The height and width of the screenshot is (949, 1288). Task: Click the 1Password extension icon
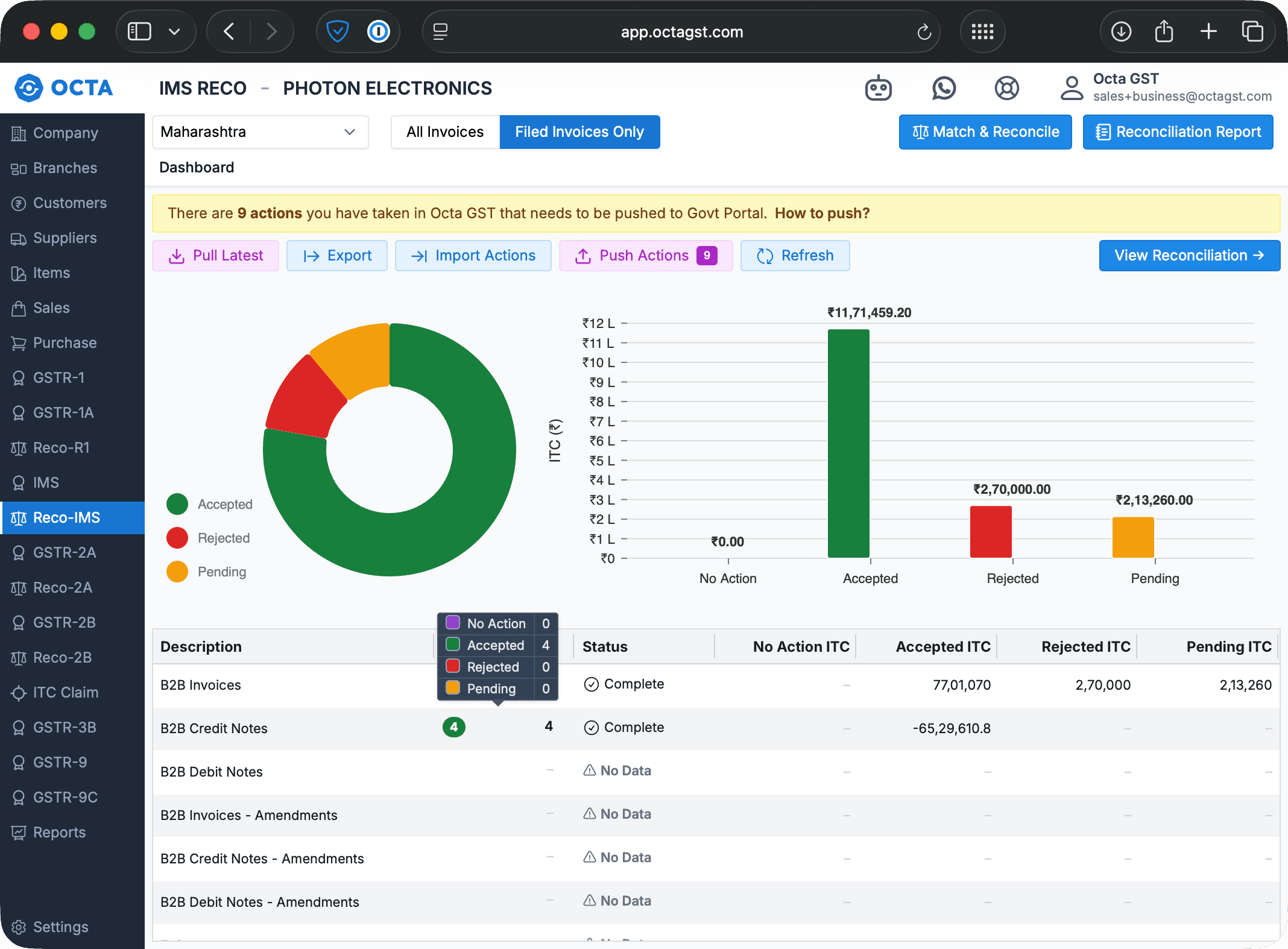[379, 31]
